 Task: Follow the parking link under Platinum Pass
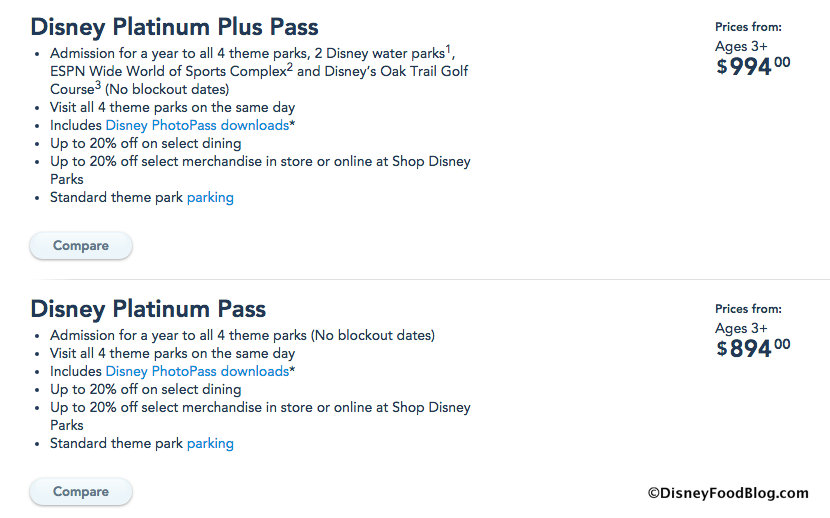click(x=210, y=443)
